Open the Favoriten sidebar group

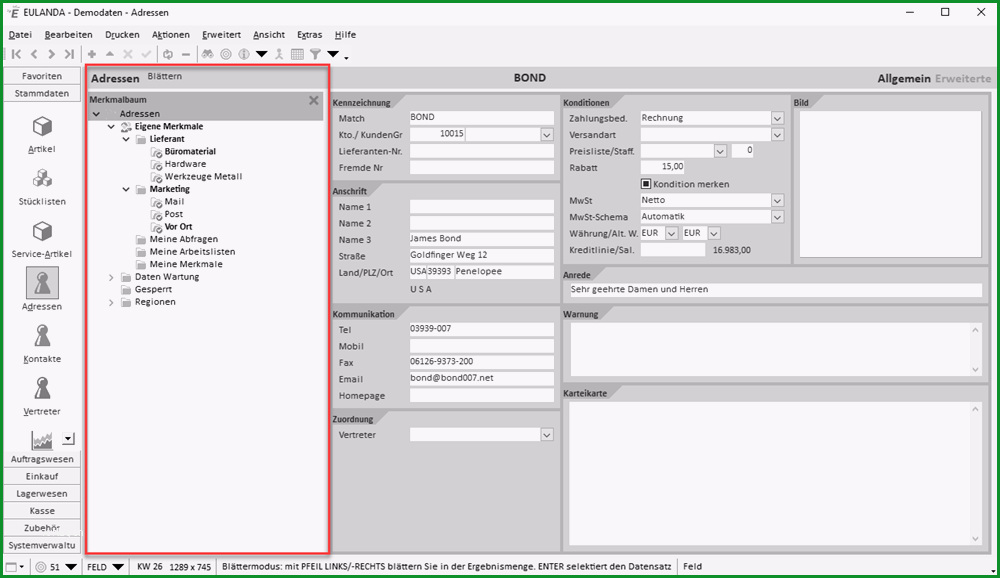click(42, 76)
